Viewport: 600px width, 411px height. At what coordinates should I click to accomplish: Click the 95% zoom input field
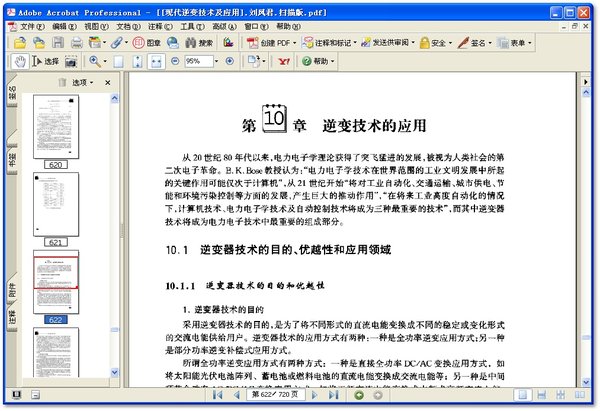point(199,61)
